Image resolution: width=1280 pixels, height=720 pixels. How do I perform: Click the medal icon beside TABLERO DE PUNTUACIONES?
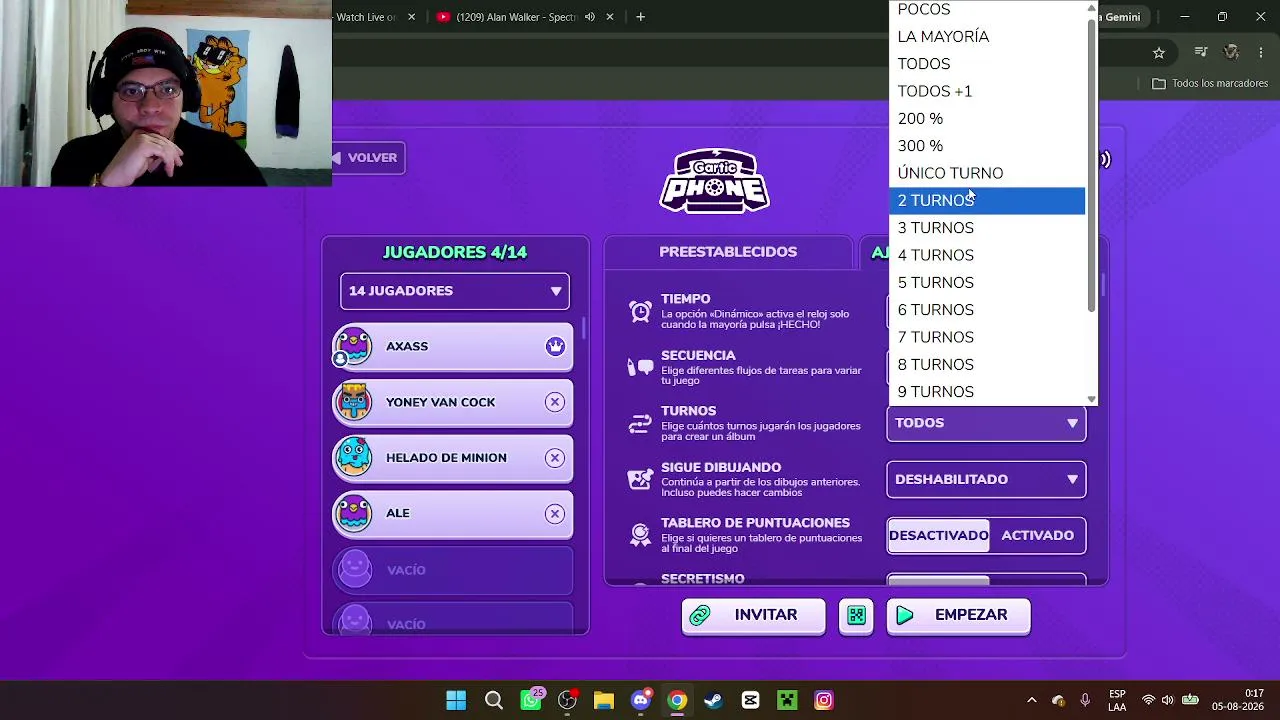coord(640,535)
